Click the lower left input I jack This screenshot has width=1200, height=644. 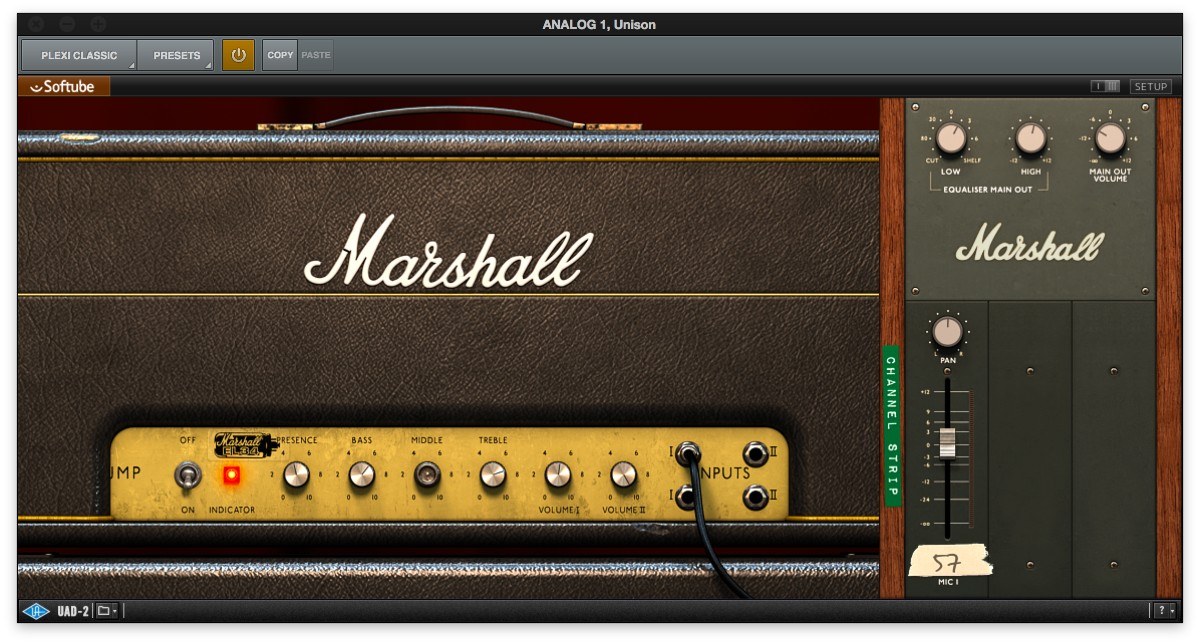(686, 495)
